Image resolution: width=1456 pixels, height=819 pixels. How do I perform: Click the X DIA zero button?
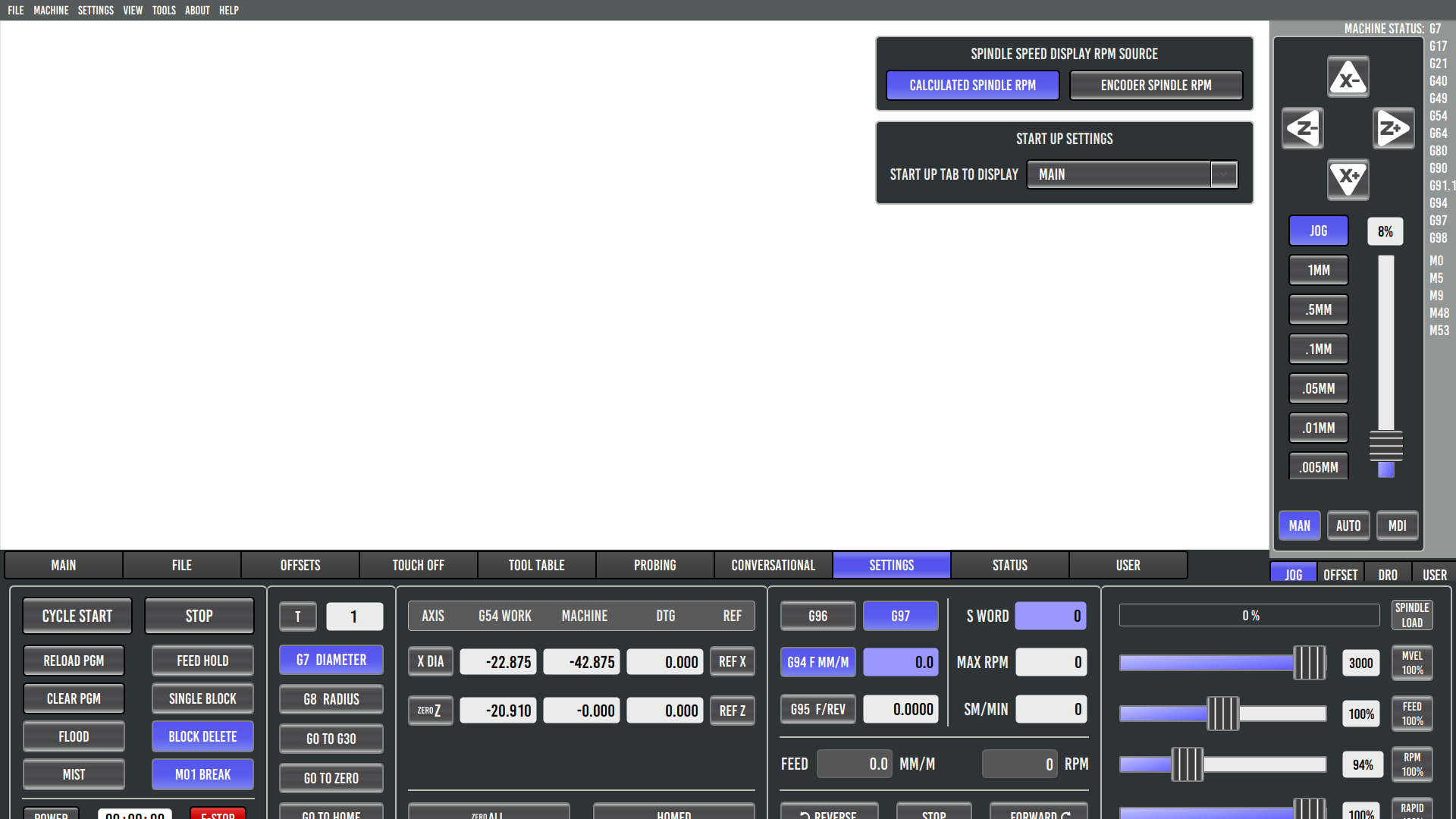430,661
